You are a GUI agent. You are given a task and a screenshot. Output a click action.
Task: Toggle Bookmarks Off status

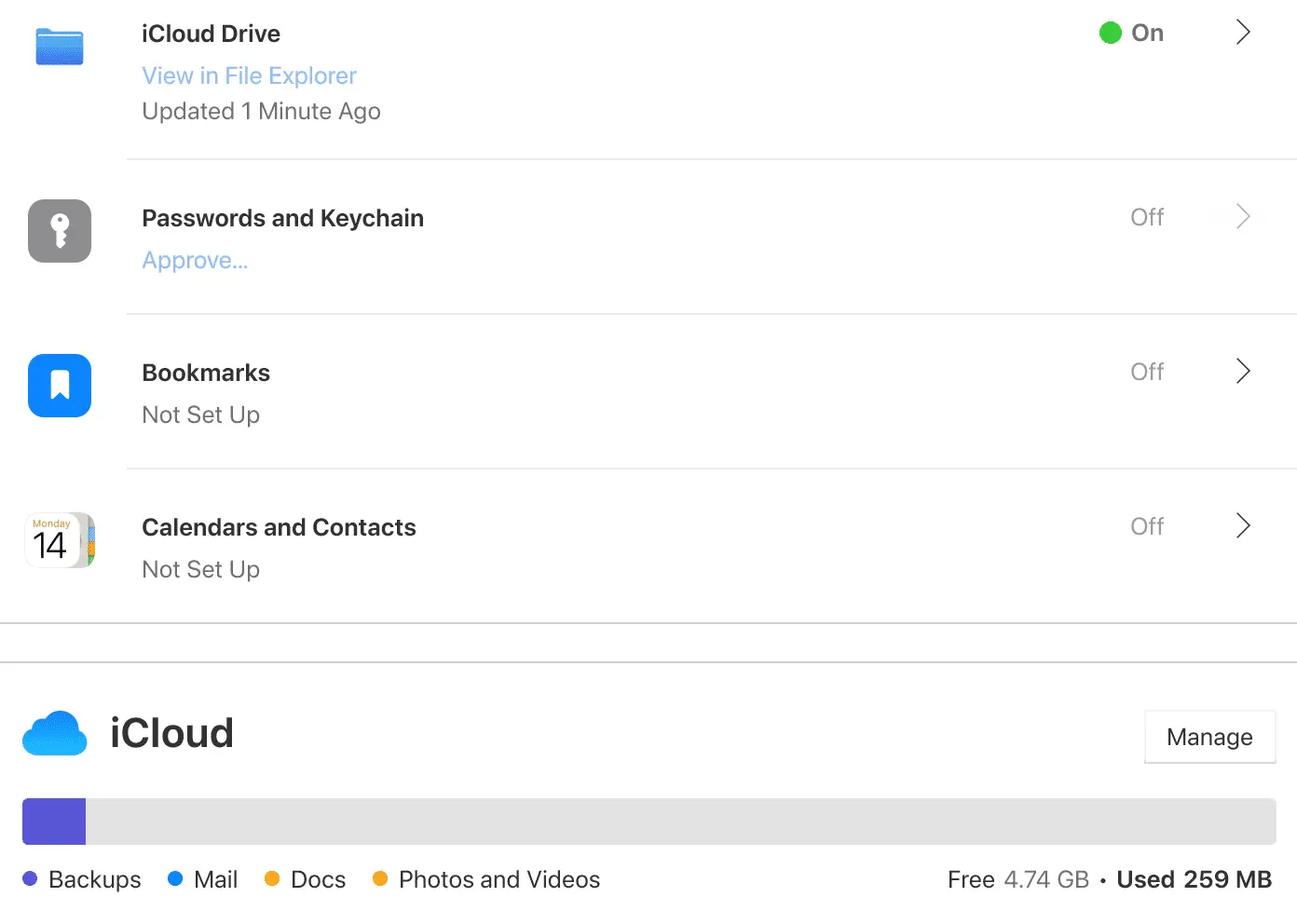point(1146,372)
